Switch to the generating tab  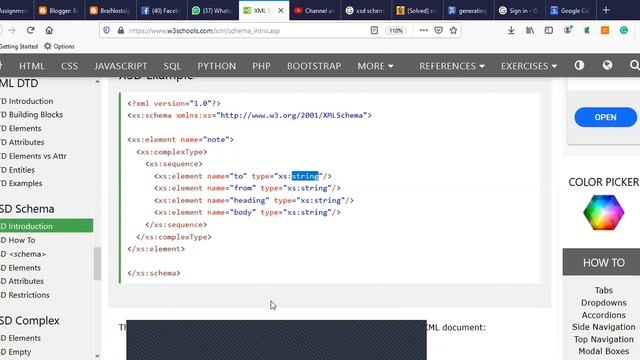tap(468, 11)
